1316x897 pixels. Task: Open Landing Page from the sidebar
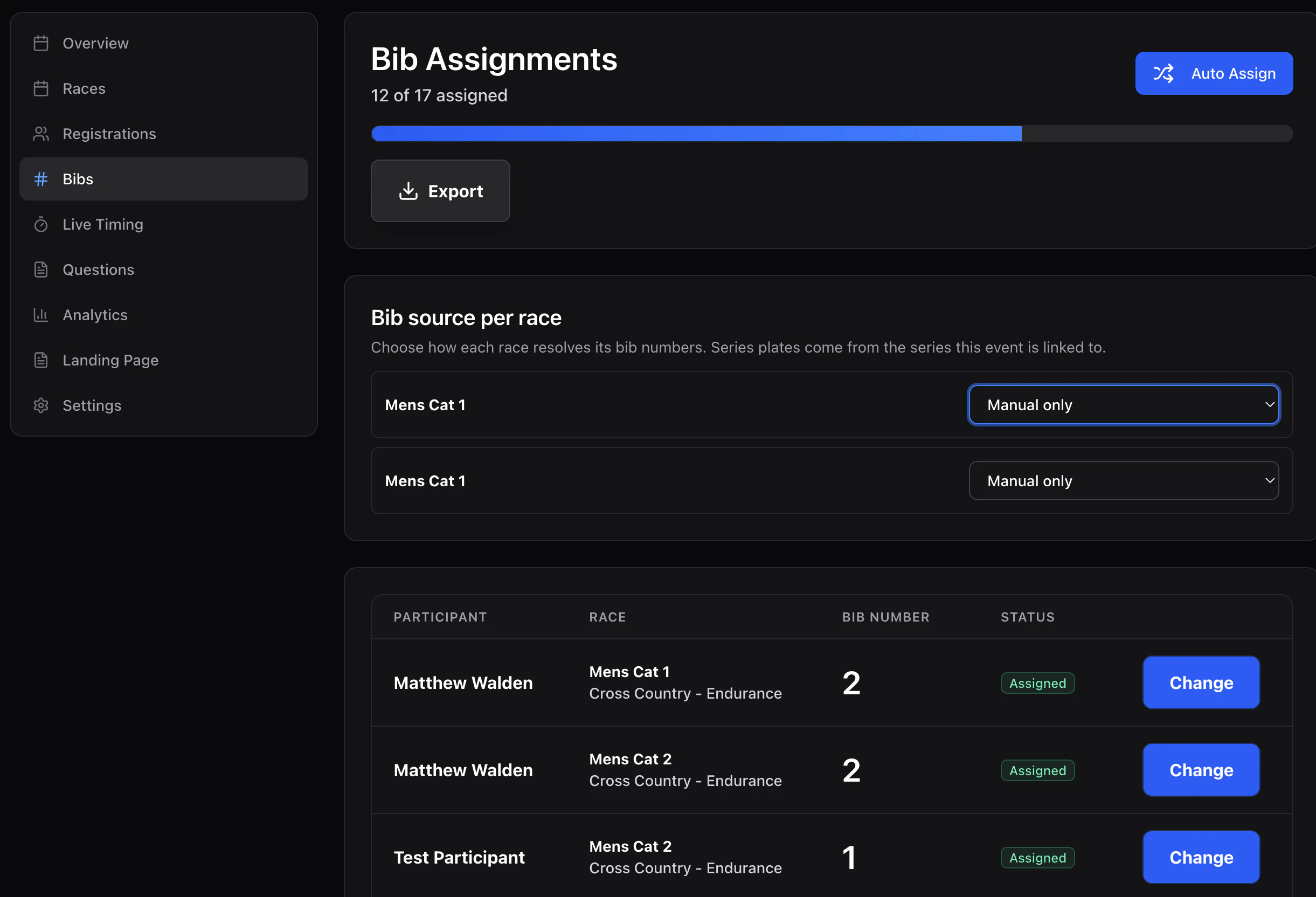(x=164, y=360)
